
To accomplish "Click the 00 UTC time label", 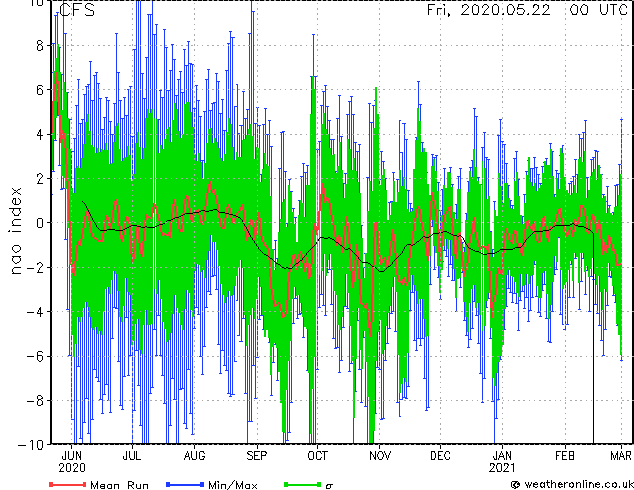I will tap(598, 10).
